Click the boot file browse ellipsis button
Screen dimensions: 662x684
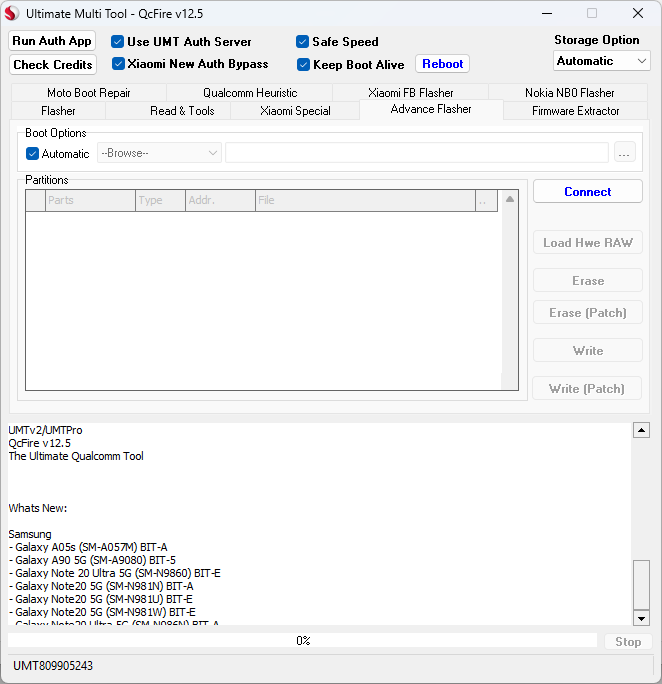pos(624,153)
